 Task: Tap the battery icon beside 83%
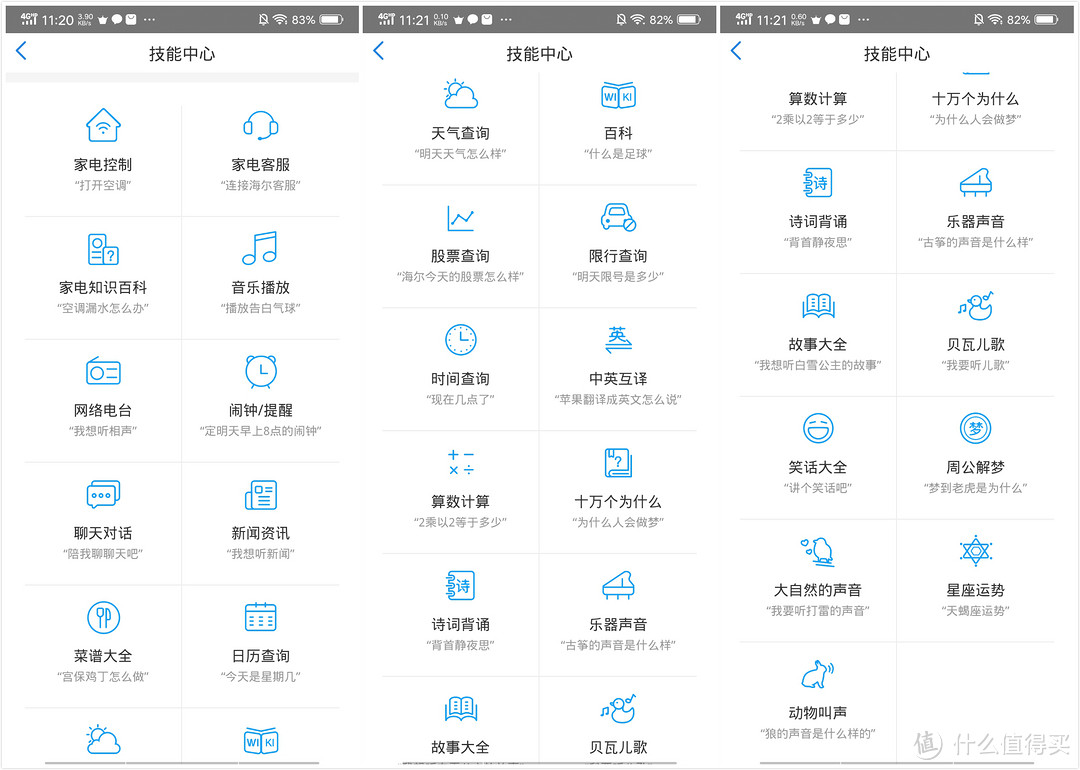(x=331, y=19)
